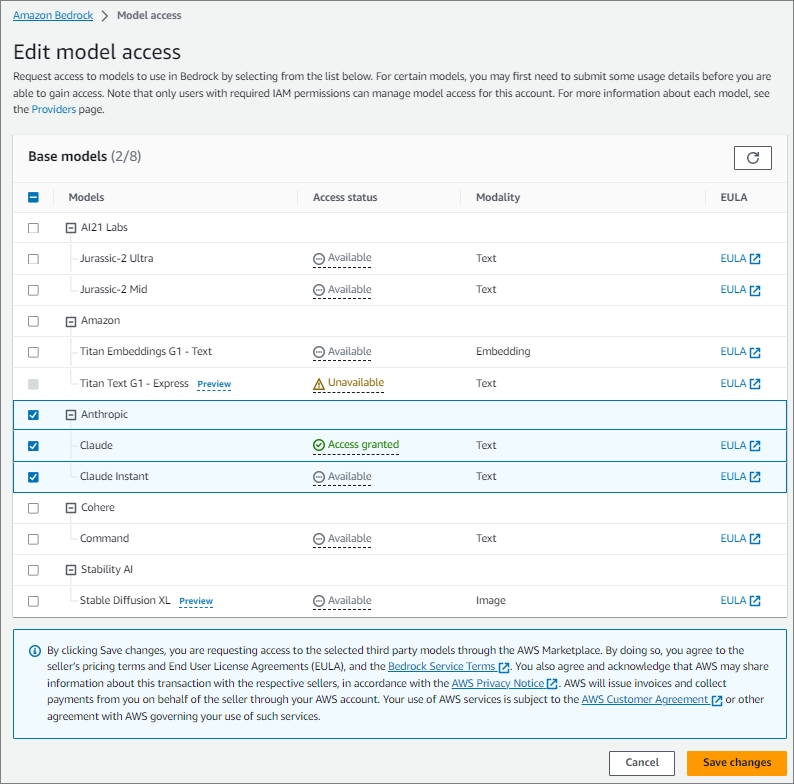The height and width of the screenshot is (784, 794).
Task: Click the Jurassic-2 Mid Available status text
Action: [349, 290]
